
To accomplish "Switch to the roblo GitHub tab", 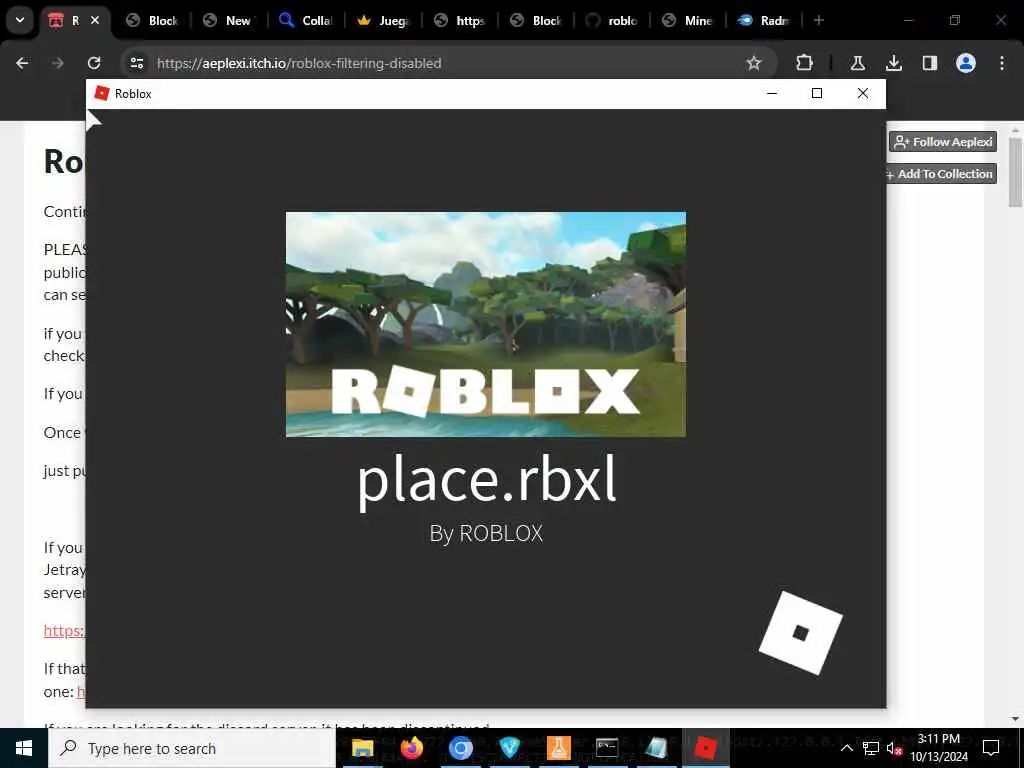I will click(x=612, y=20).
